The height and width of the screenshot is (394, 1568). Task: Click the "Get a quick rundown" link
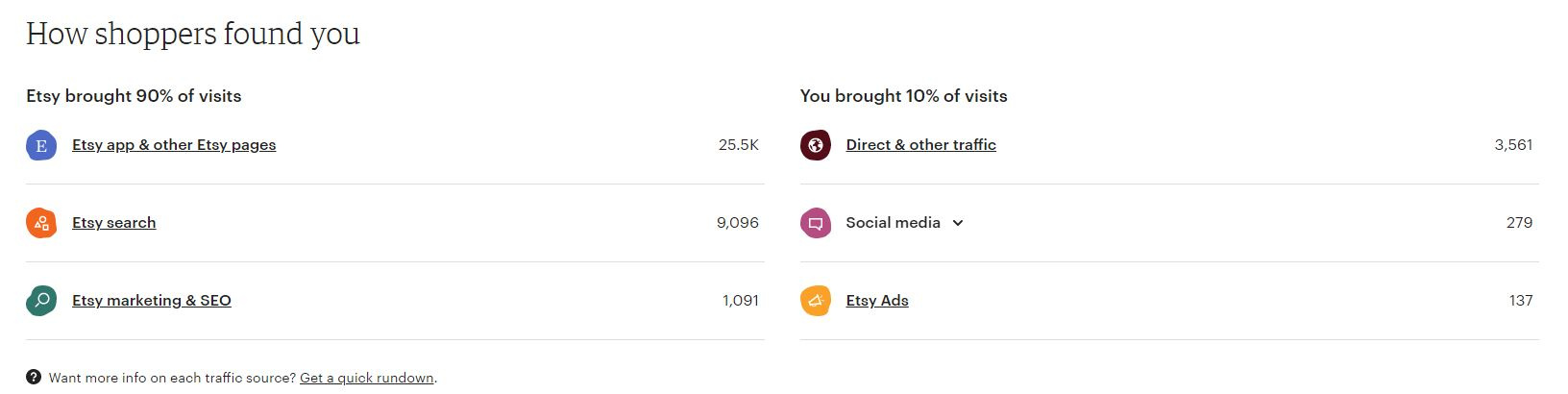(x=367, y=378)
